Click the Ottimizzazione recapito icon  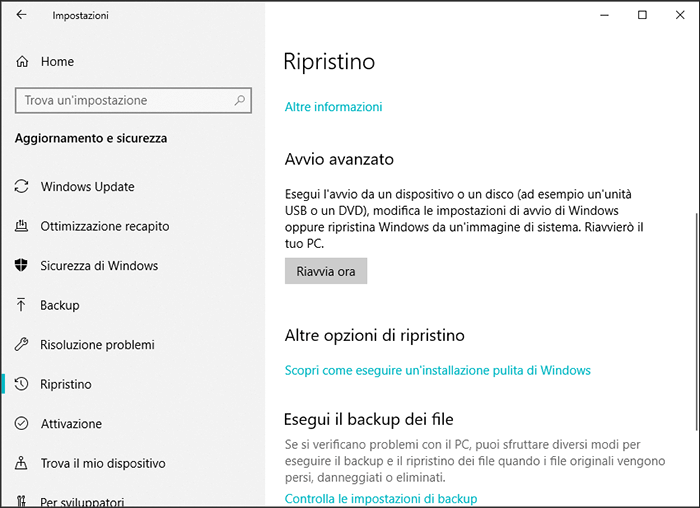click(22, 227)
